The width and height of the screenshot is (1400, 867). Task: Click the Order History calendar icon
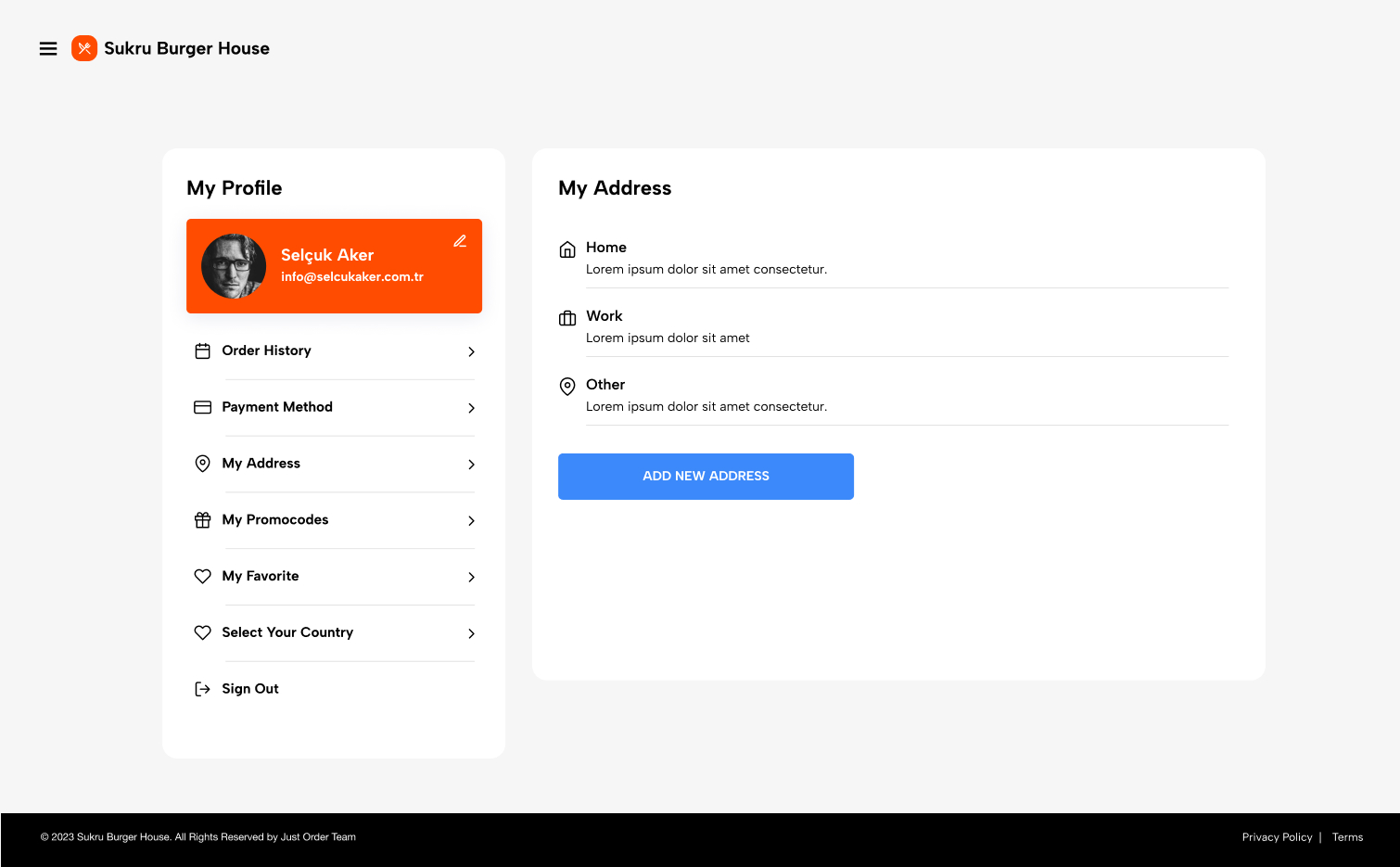pos(202,351)
